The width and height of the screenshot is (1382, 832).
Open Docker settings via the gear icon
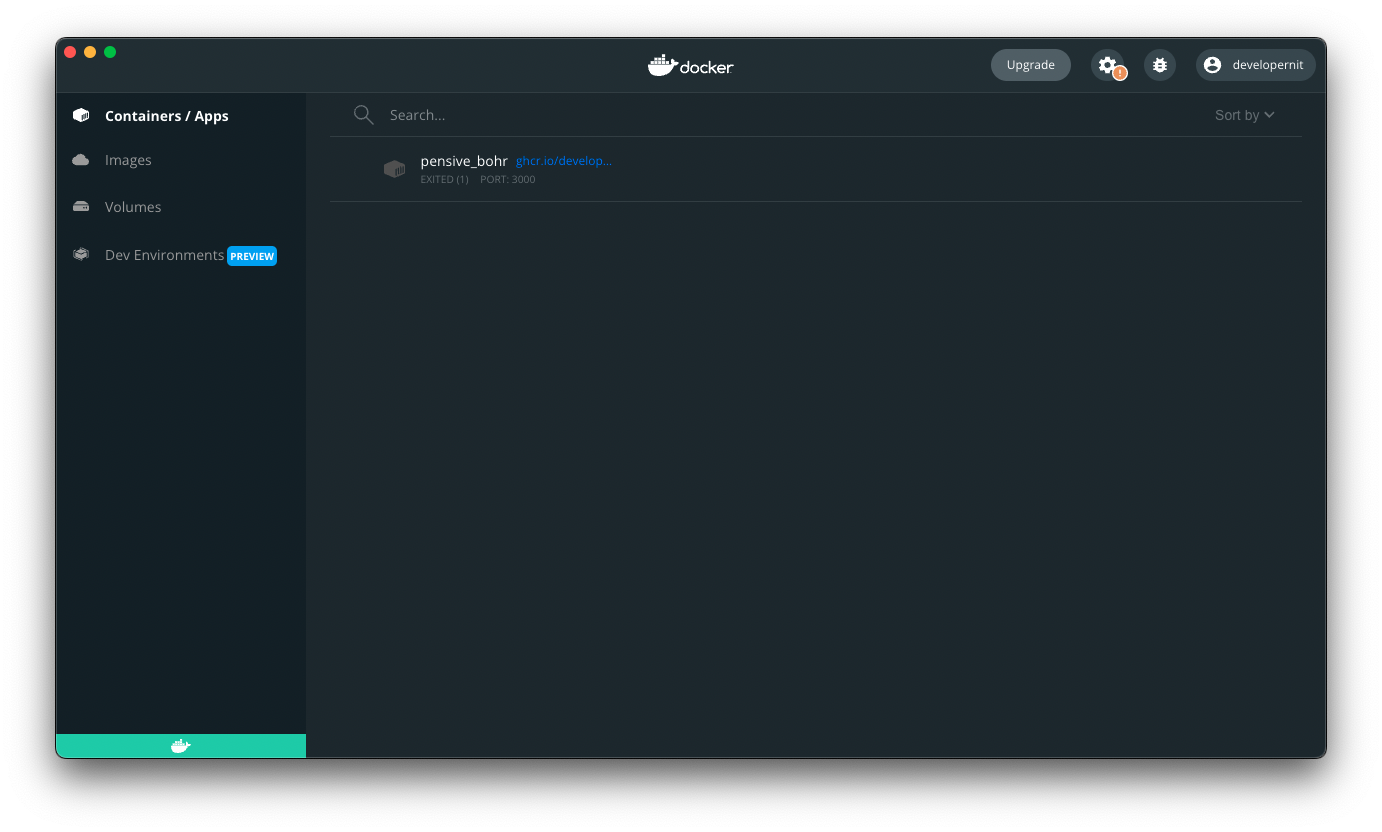pyautogui.click(x=1107, y=64)
